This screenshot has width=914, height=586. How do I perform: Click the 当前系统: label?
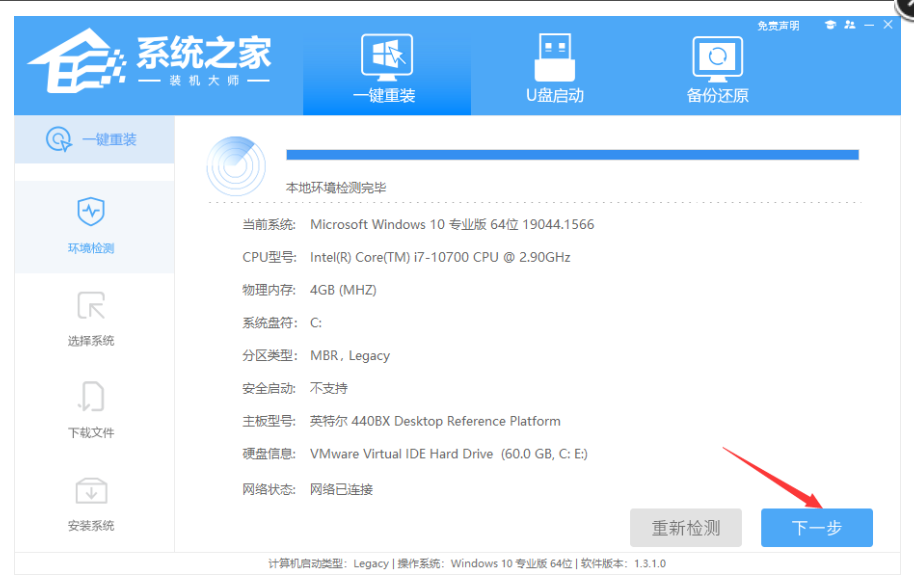[x=269, y=224]
